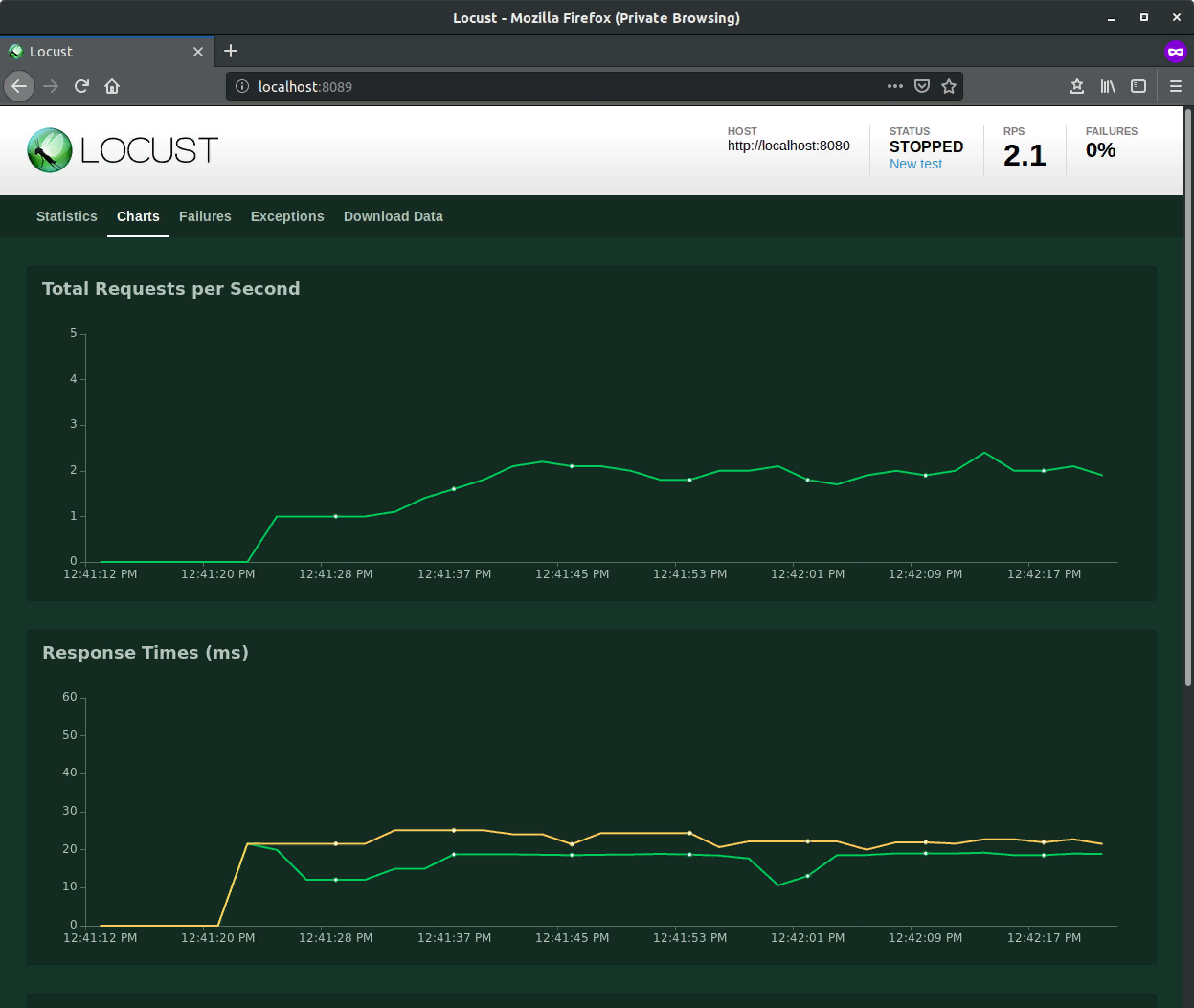
Task: Open the Firefox home page icon
Action: [x=112, y=86]
